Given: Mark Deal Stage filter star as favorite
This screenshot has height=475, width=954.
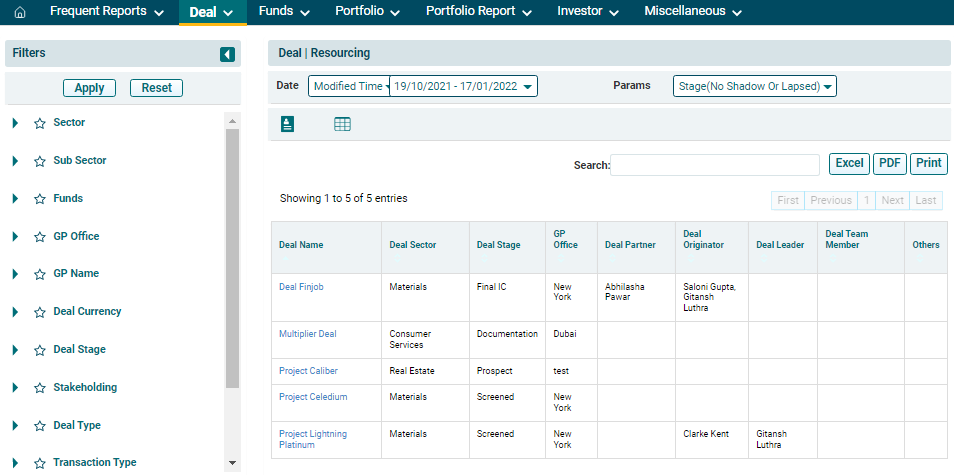Looking at the screenshot, I should pos(40,350).
